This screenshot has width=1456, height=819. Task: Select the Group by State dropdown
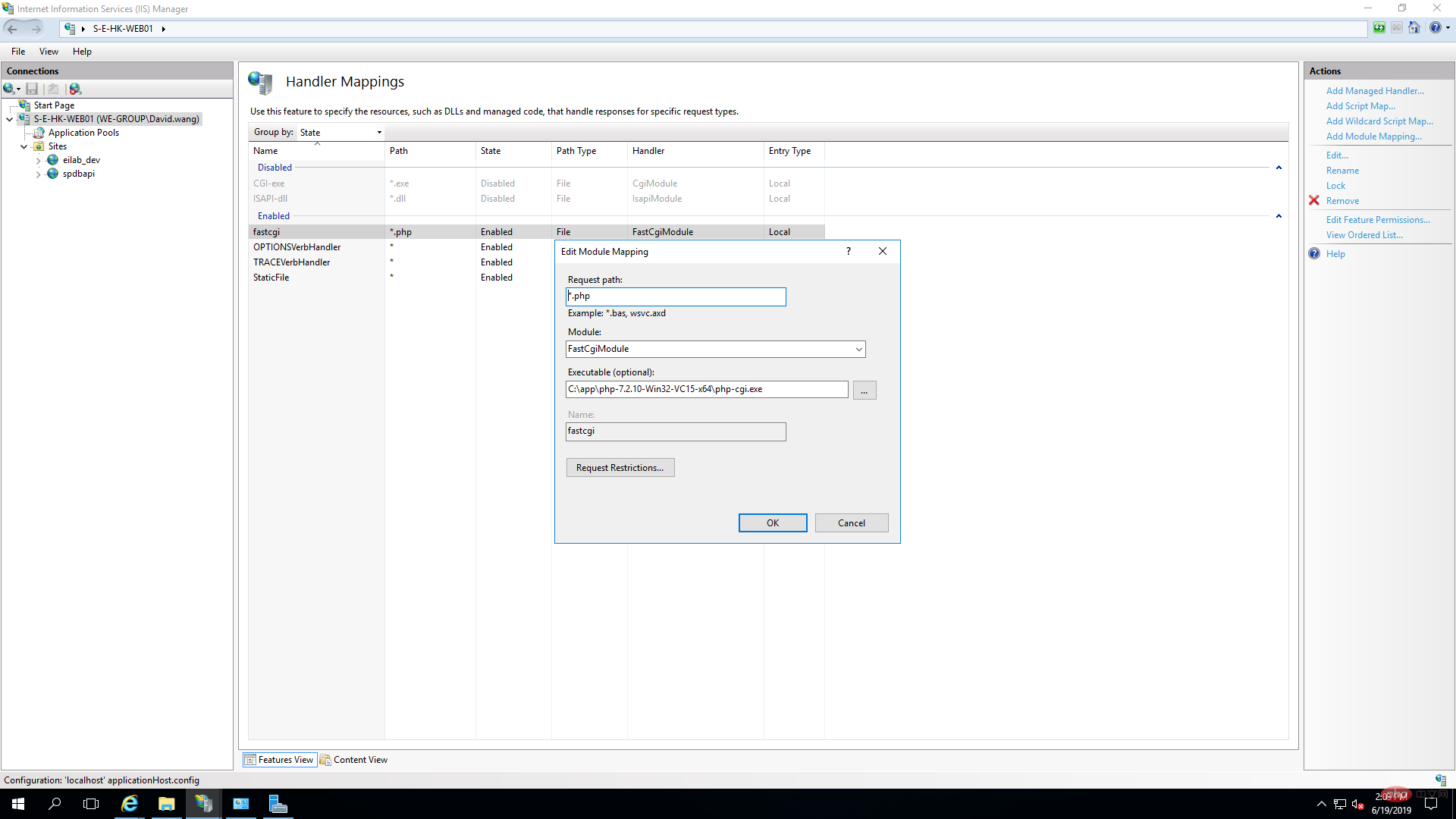coord(340,132)
